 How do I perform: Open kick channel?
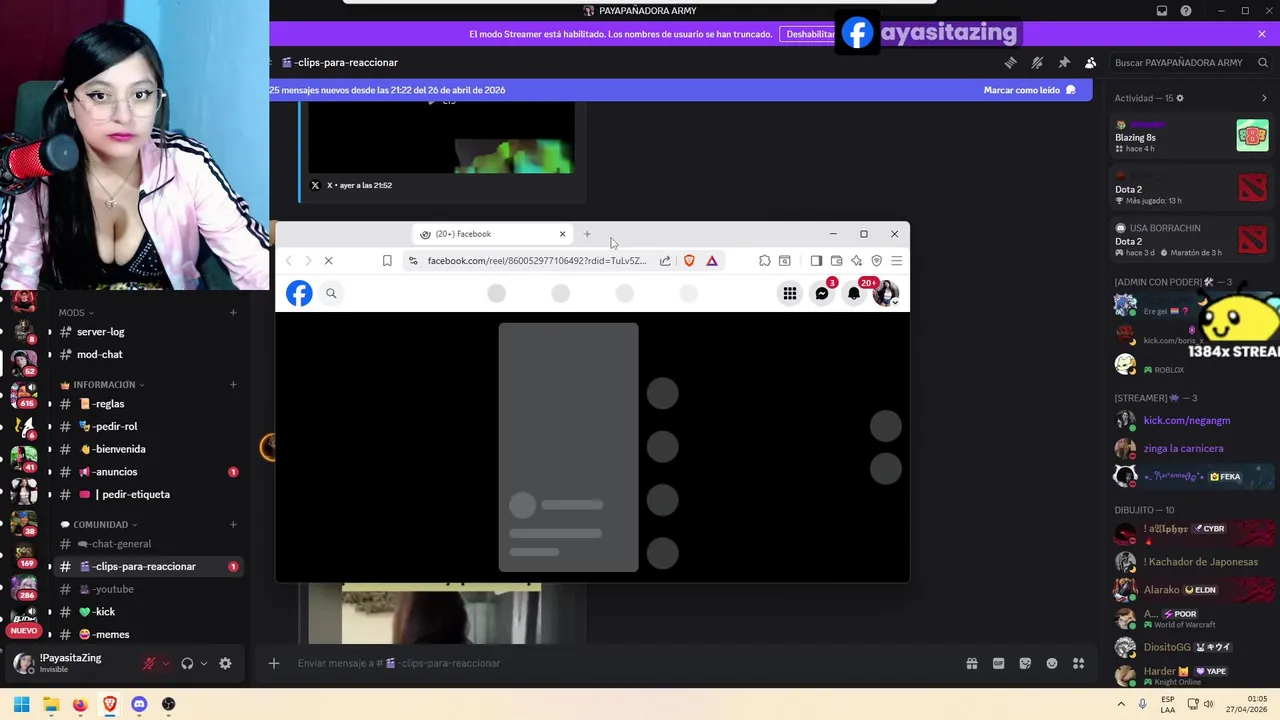148,612
